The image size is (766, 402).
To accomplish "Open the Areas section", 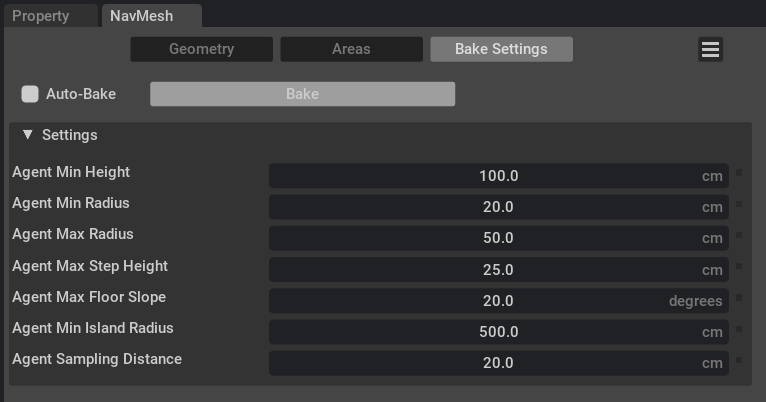I will click(351, 49).
